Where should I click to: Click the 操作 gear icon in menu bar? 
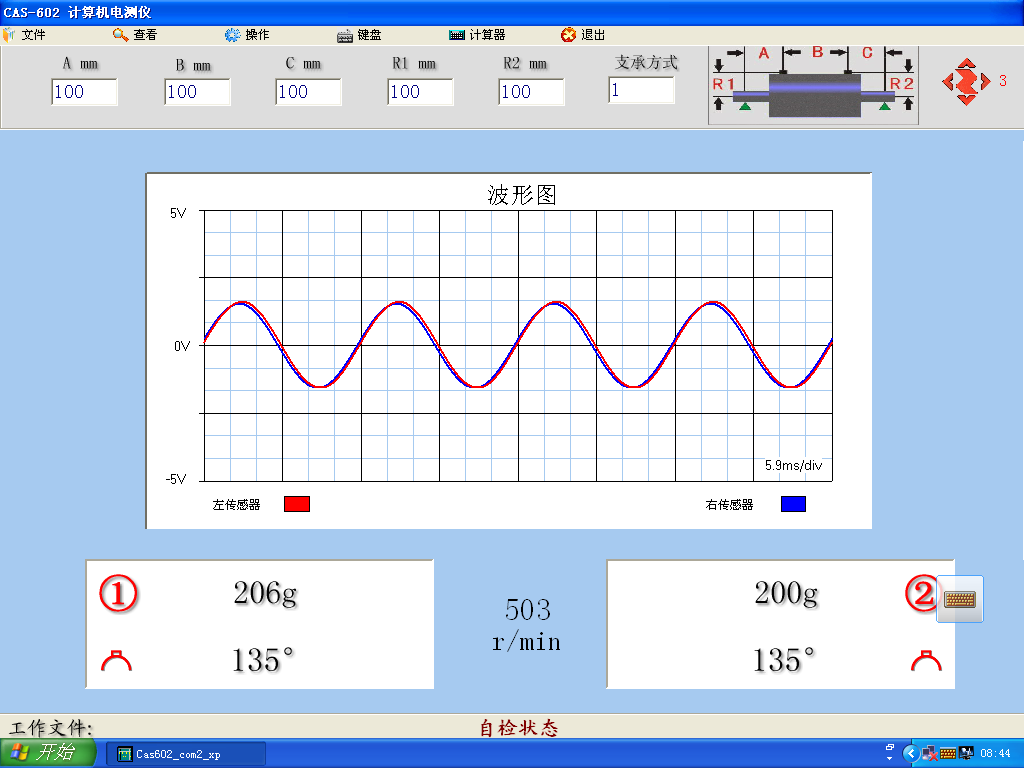tap(232, 35)
